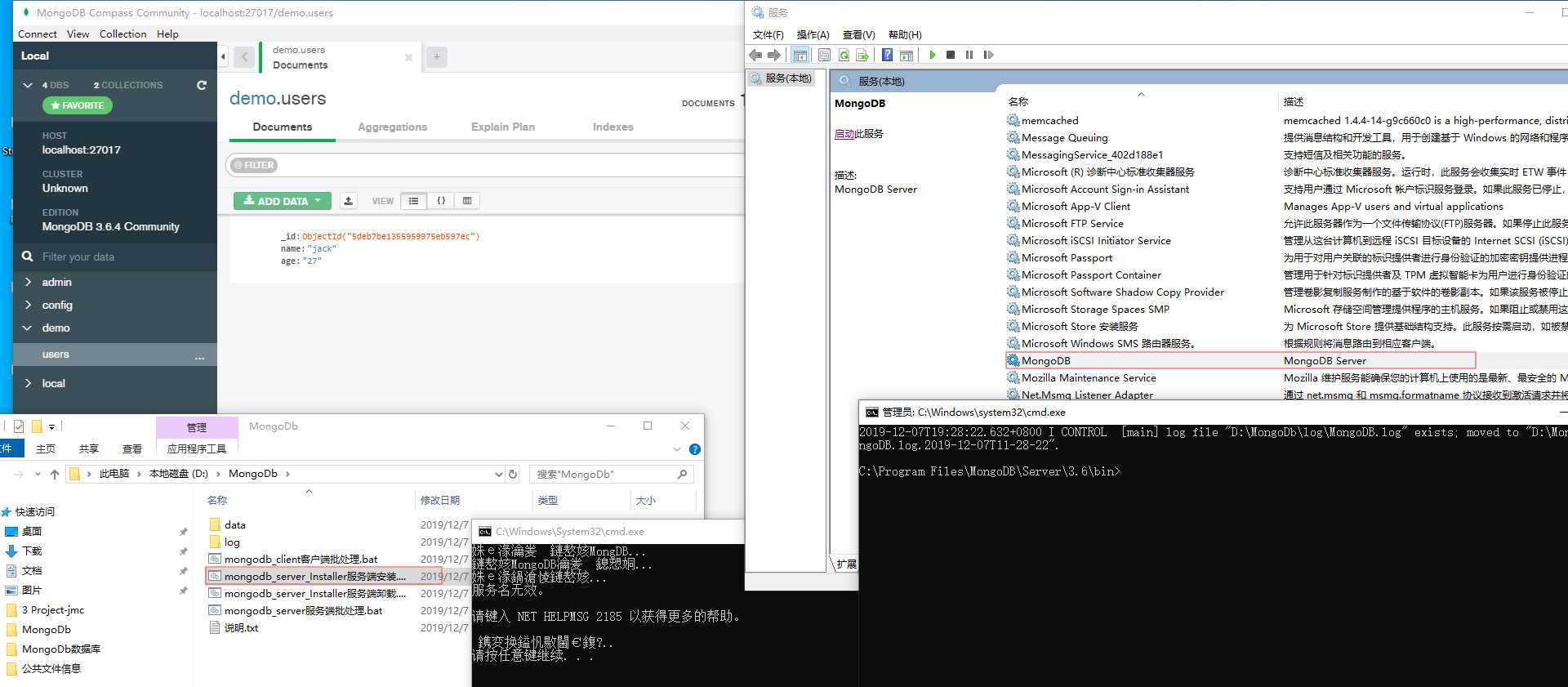The image size is (1568, 687).
Task: Open Explorer help question mark
Action: coord(695,449)
